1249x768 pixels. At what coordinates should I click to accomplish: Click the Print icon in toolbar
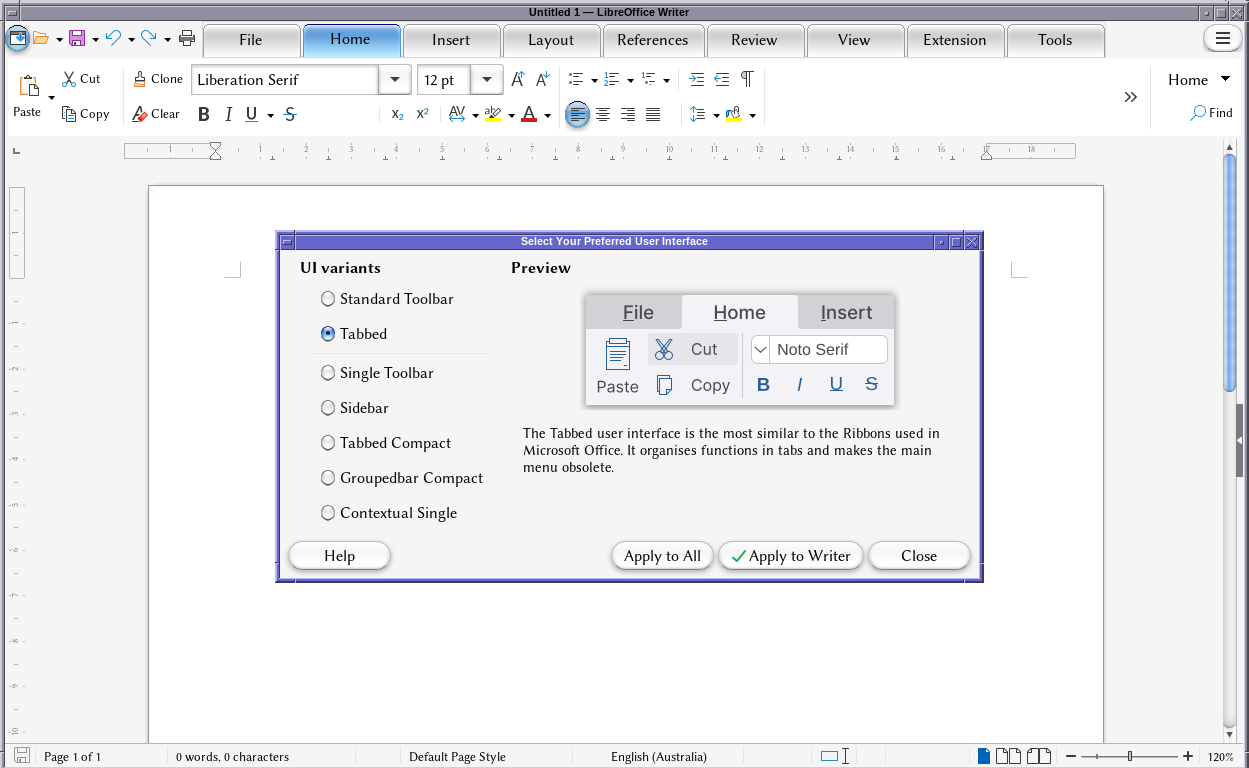187,39
